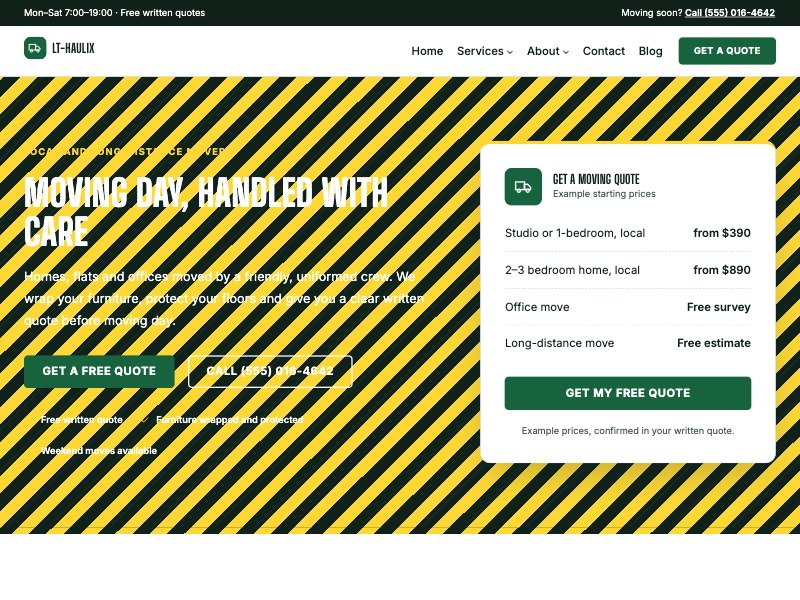Click the 'Mon–Sat 7:00–19:00 · Free written quotes' text
Image resolution: width=800 pixels, height=600 pixels.
pyautogui.click(x=114, y=13)
